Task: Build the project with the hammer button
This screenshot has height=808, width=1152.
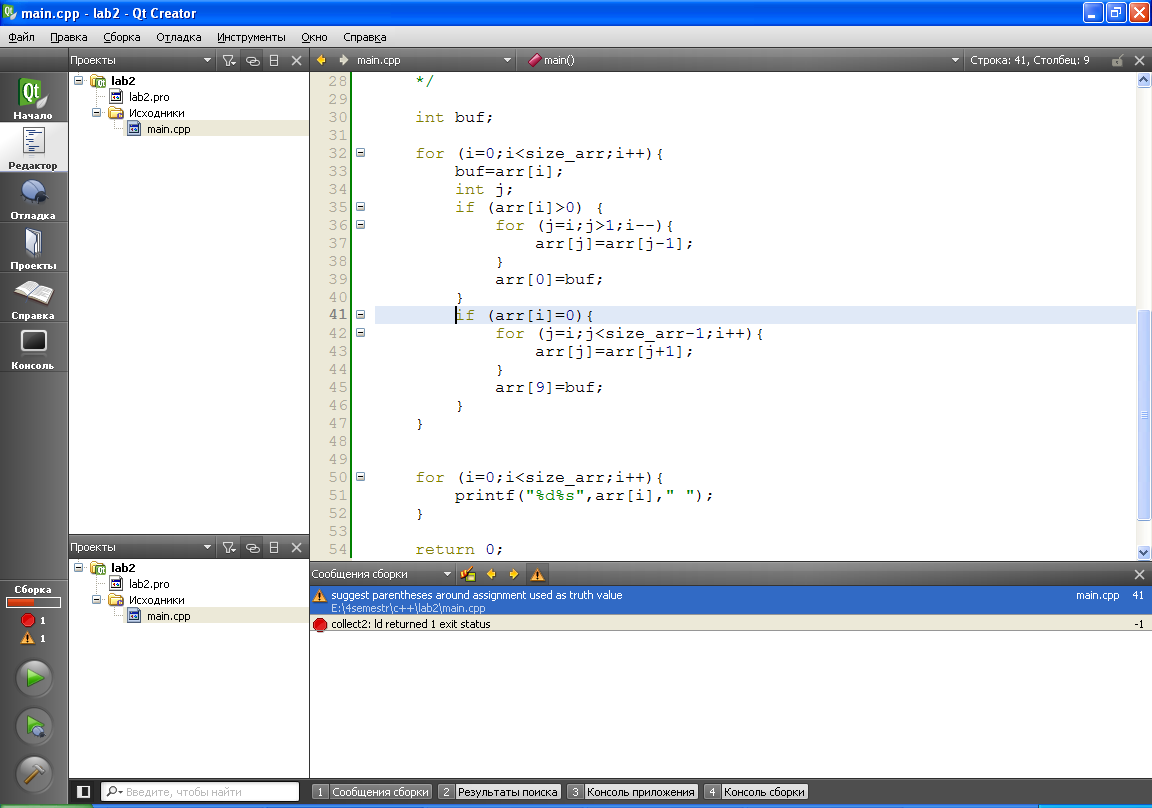Action: point(34,774)
